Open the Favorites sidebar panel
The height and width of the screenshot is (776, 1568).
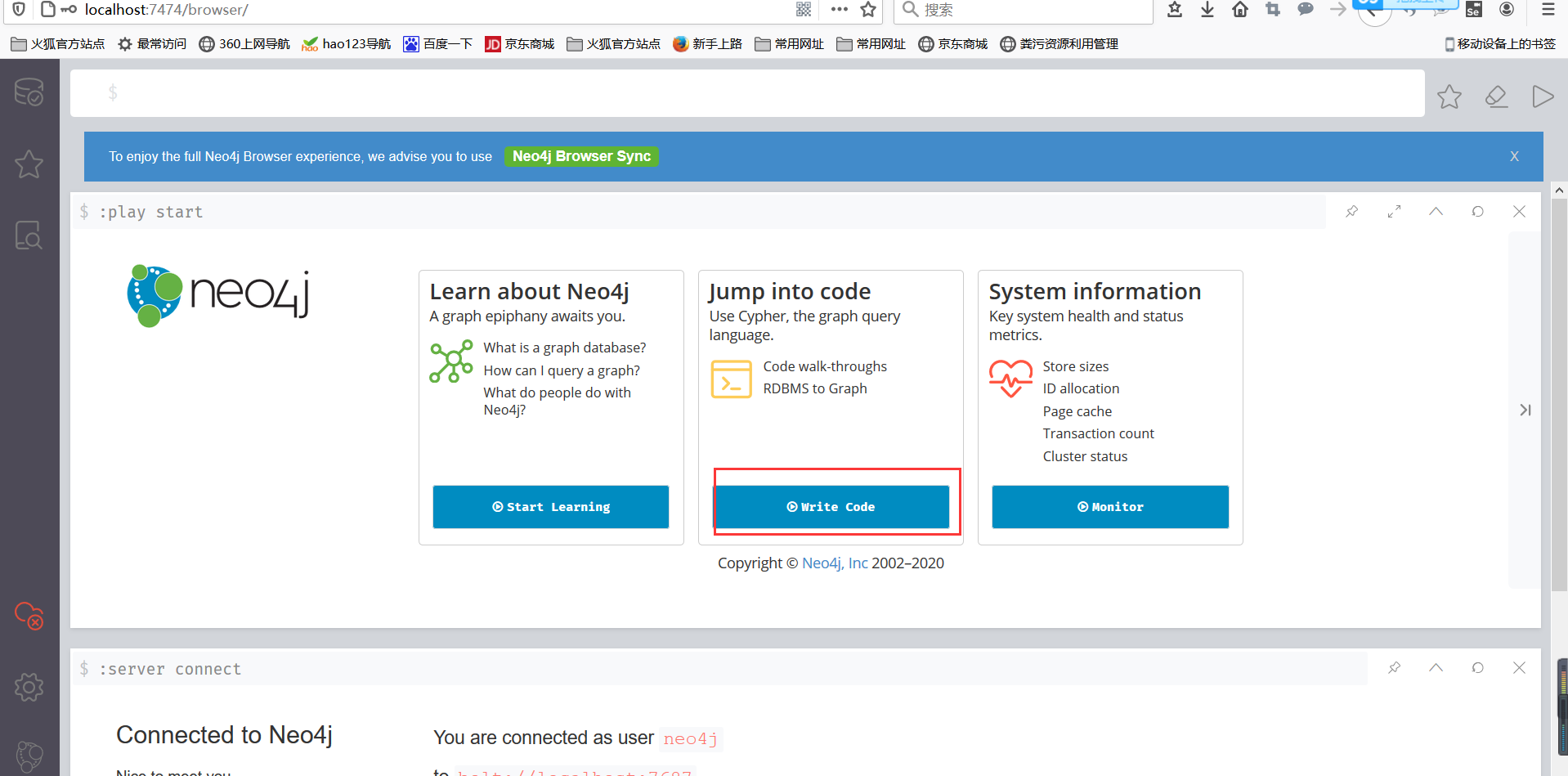29,164
